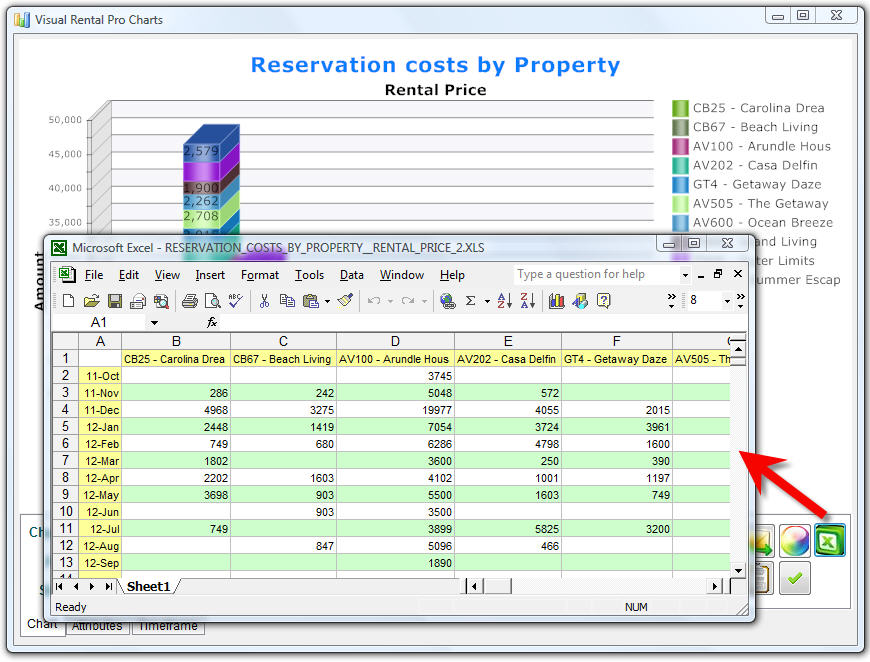Open the Format menu
The width and height of the screenshot is (870, 662).
260,275
